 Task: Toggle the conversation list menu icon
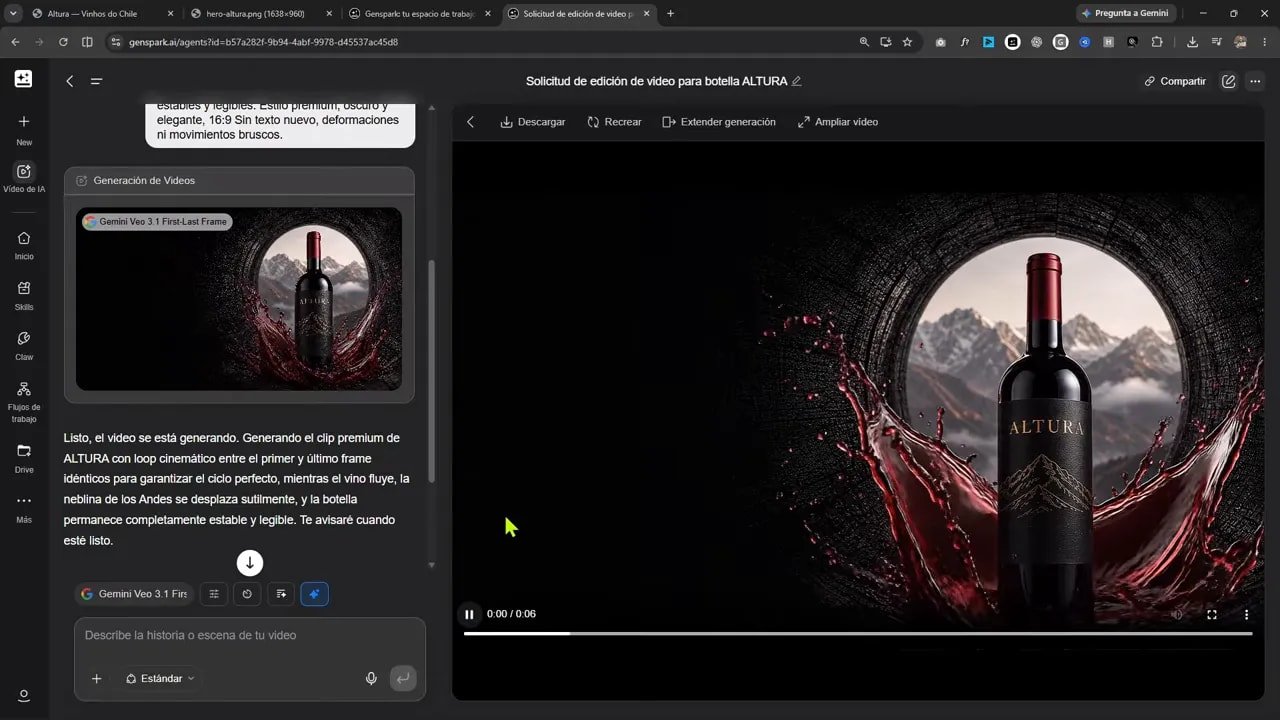(x=97, y=81)
